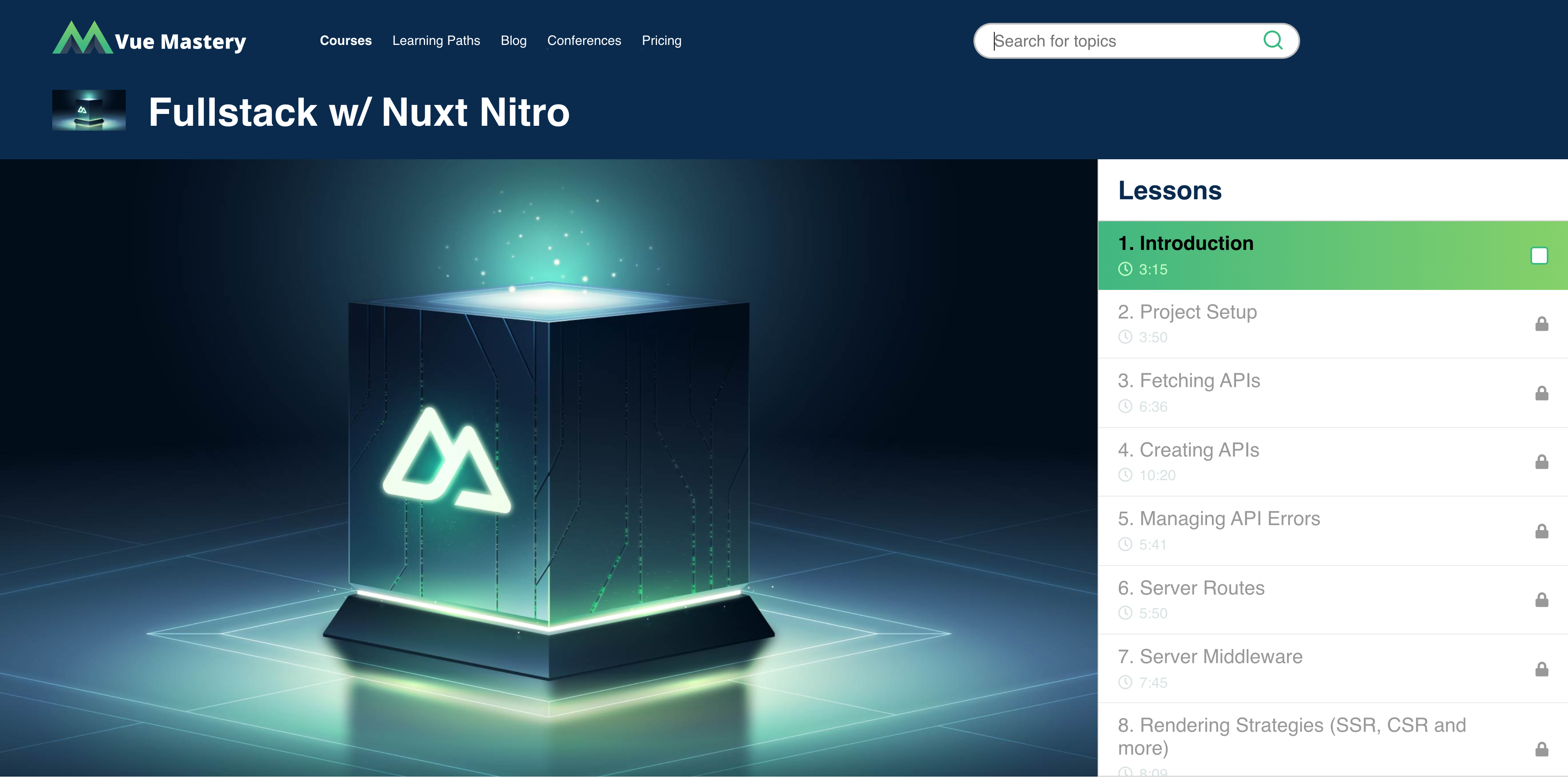Open the Blog page
This screenshot has width=1568, height=784.
coord(513,41)
